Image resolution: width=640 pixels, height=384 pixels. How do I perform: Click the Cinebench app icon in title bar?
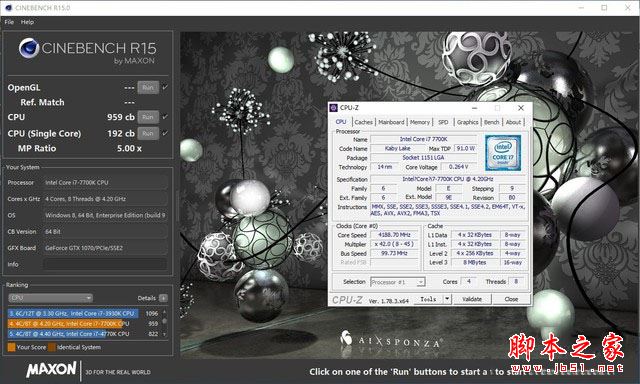8,8
